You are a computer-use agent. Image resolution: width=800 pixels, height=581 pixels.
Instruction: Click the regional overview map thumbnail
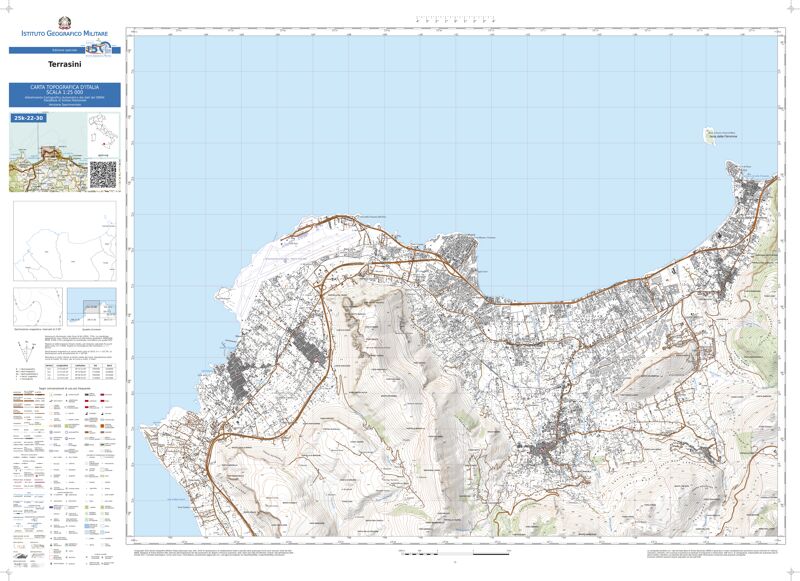coord(46,158)
